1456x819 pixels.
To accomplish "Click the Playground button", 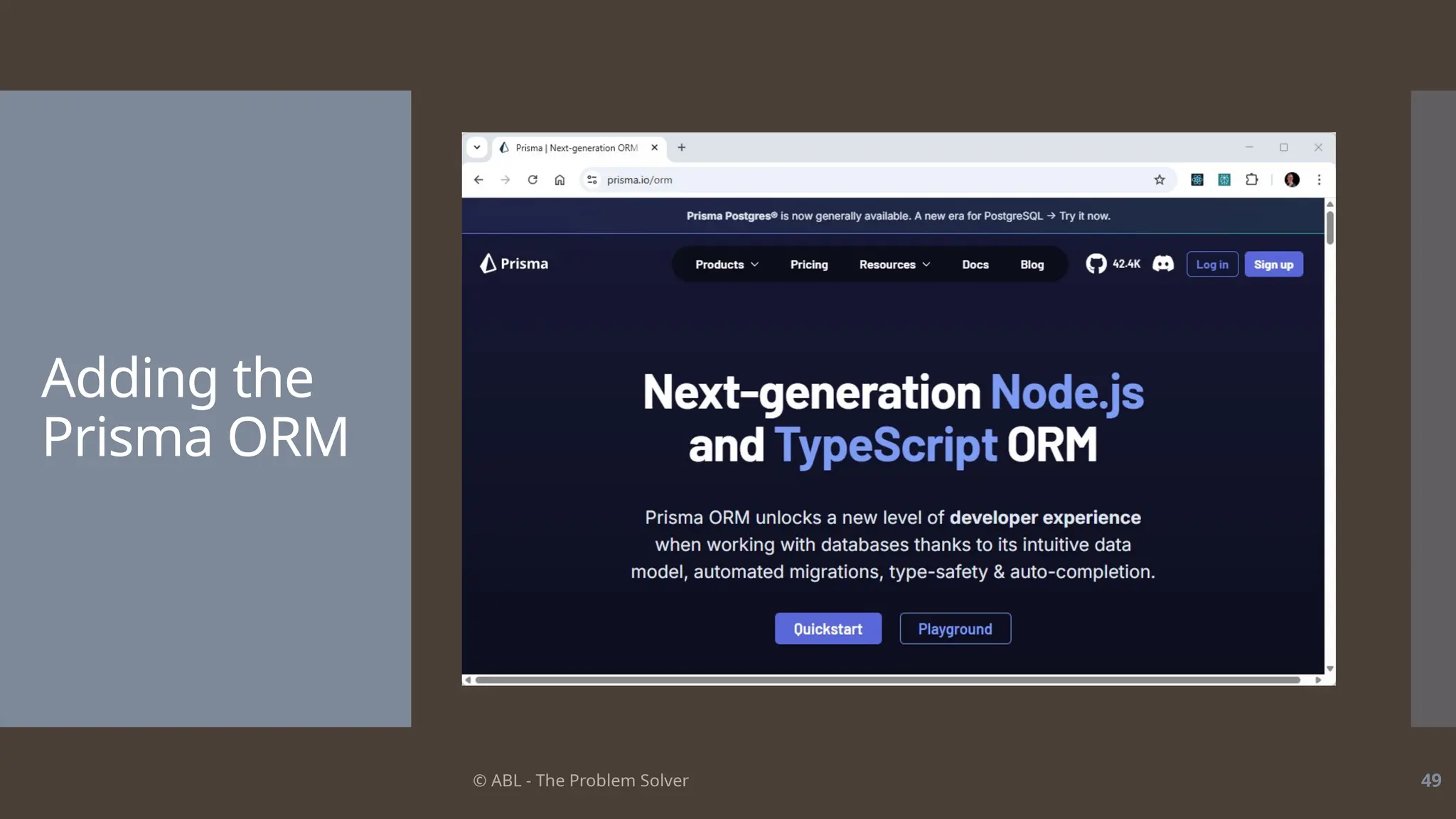I will (x=955, y=628).
